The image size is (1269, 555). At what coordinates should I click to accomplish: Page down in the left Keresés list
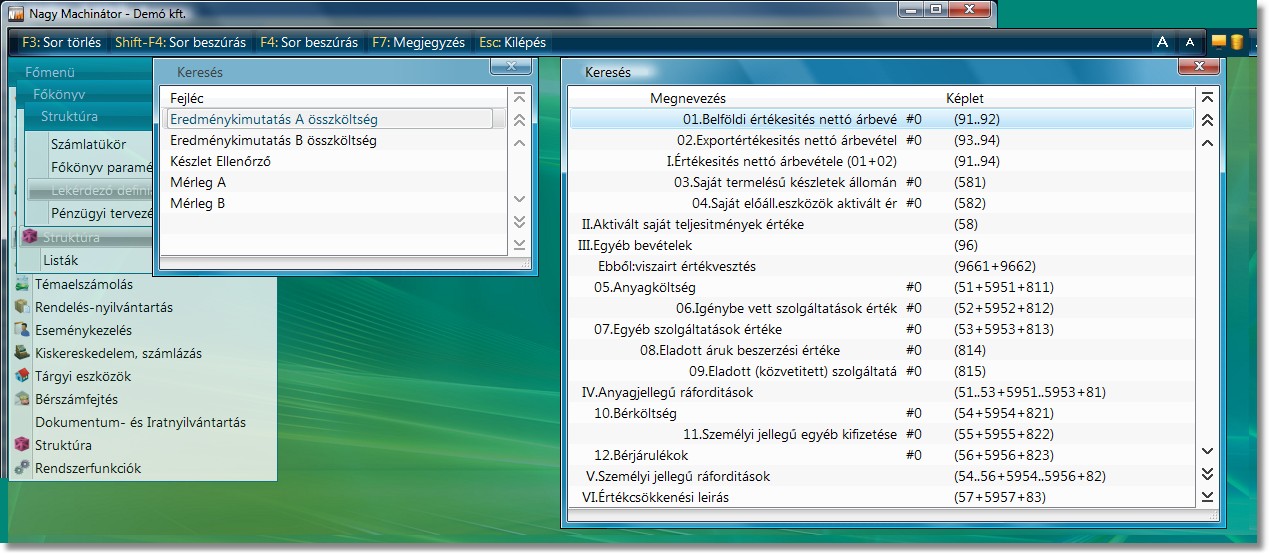518,222
